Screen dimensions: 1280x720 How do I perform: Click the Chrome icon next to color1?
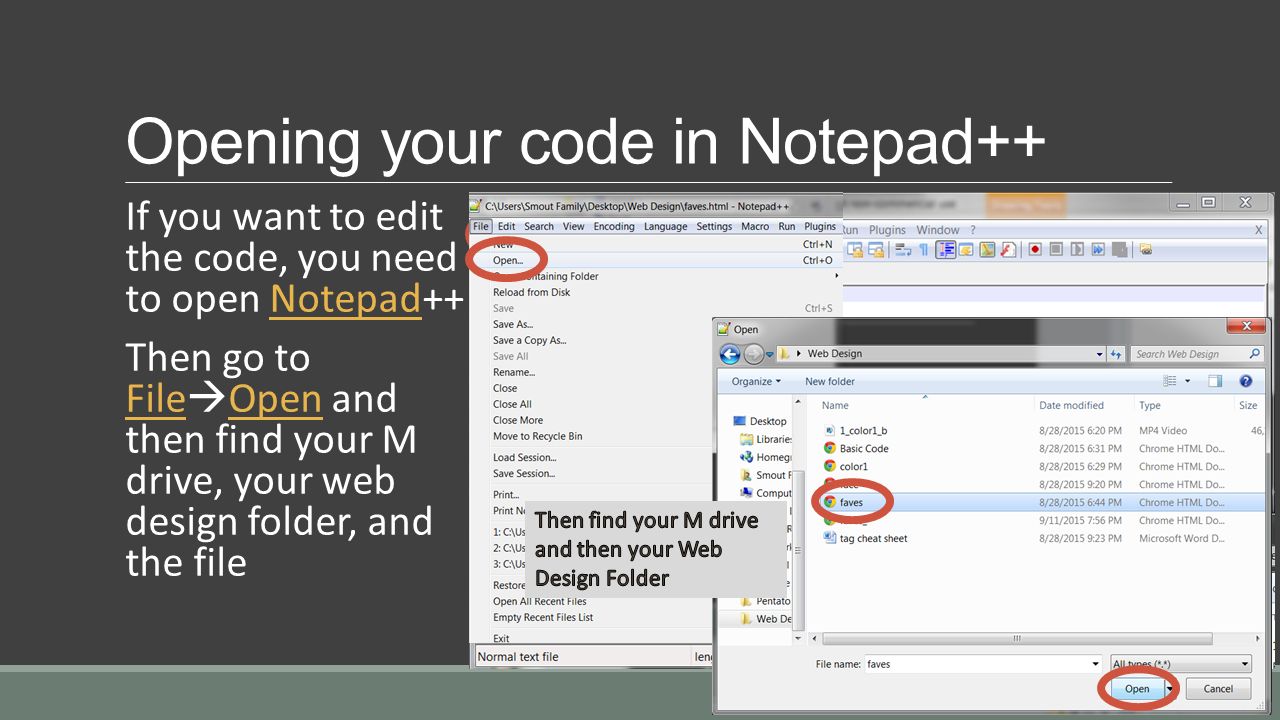(829, 466)
